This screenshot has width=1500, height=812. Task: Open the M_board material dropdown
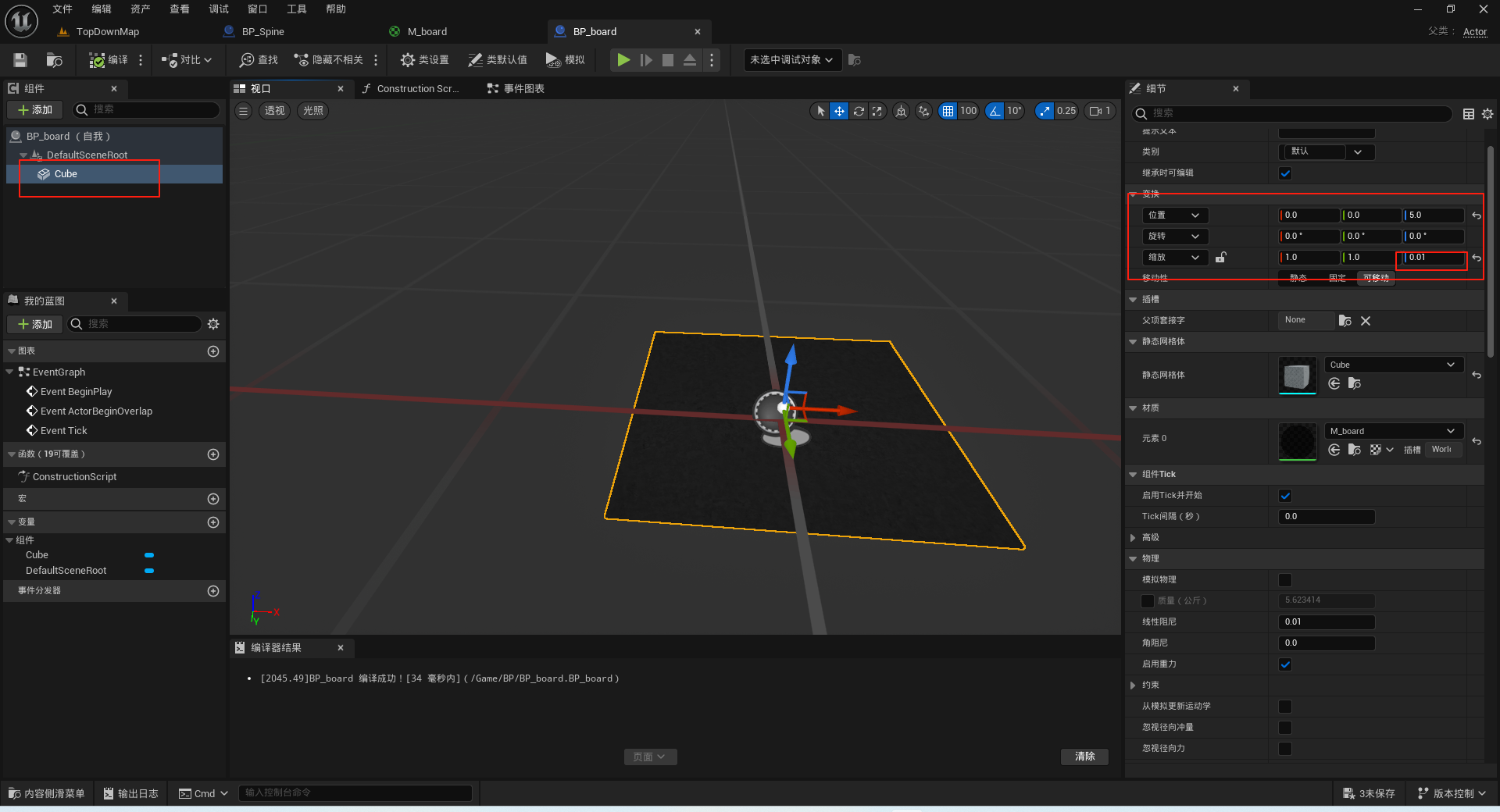pyautogui.click(x=1394, y=431)
